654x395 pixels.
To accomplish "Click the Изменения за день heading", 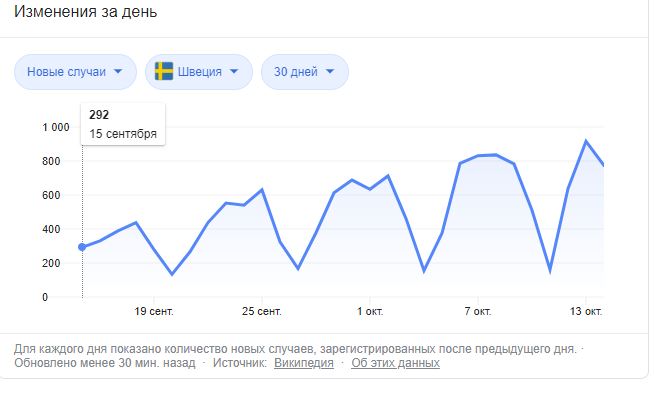I will pyautogui.click(x=86, y=12).
